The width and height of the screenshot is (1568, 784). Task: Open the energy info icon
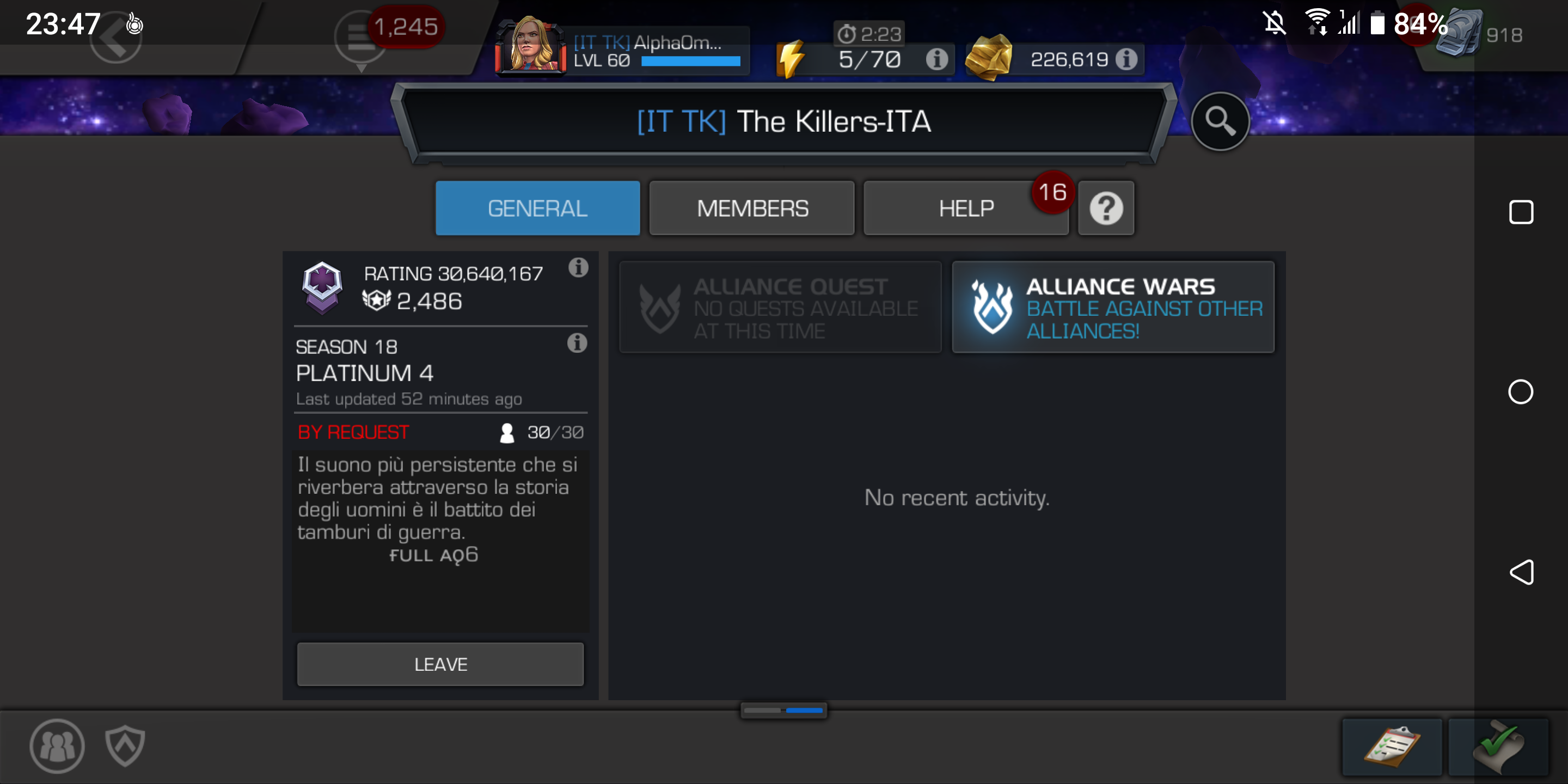click(936, 59)
